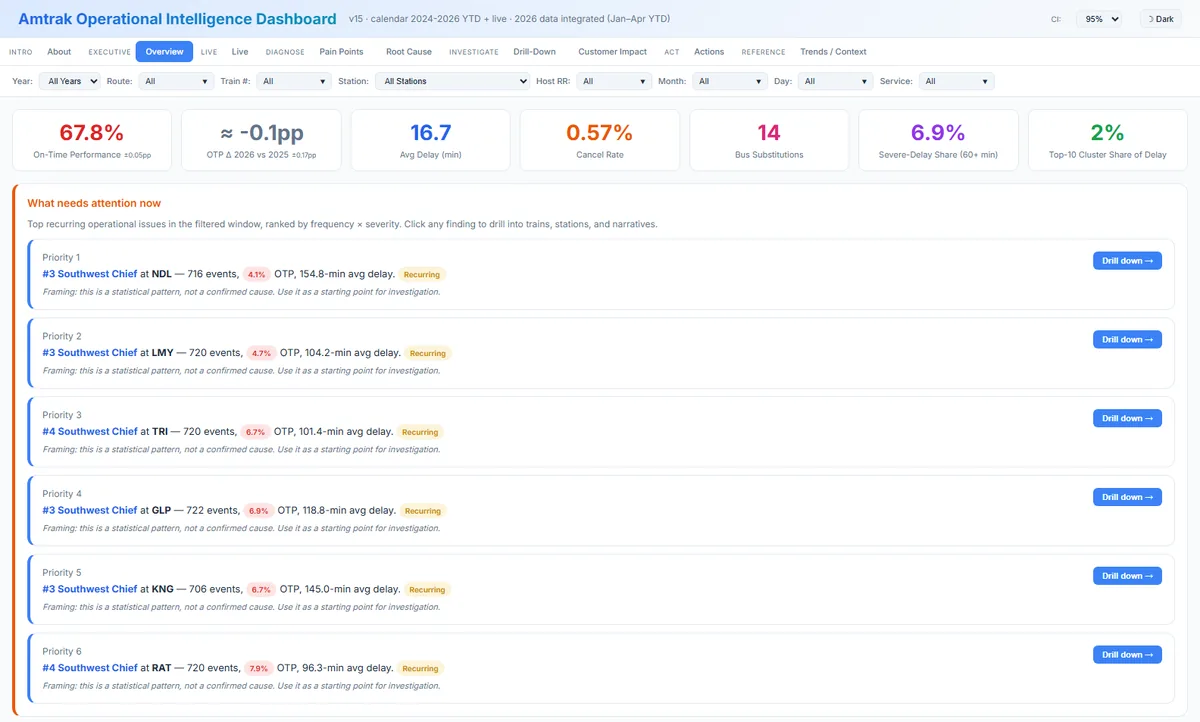
Task: Click the 67.8% On-Time Performance card
Action: [92, 140]
